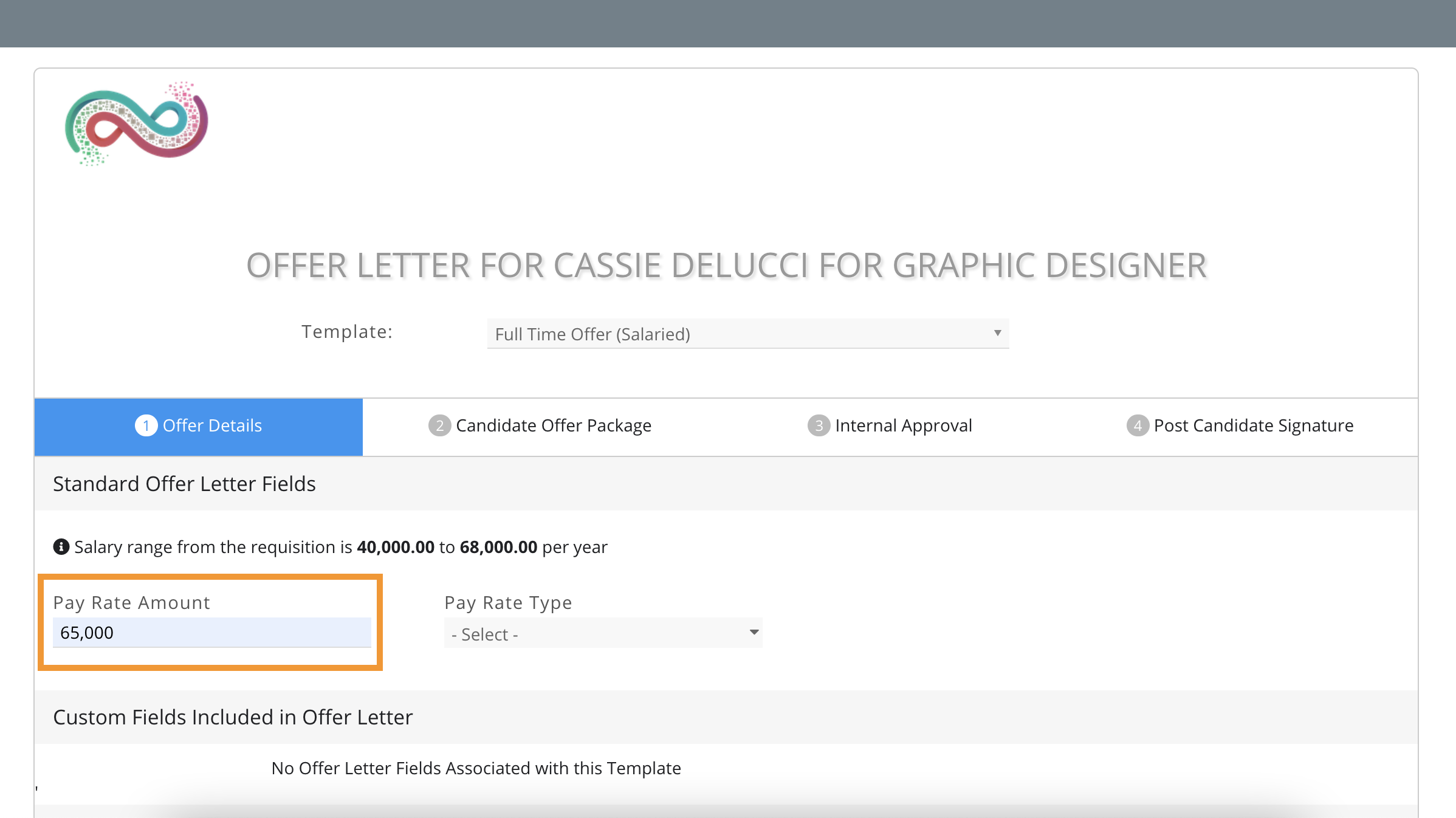Click the offer letter page title
Image resolution: width=1456 pixels, height=818 pixels.
coord(726,266)
